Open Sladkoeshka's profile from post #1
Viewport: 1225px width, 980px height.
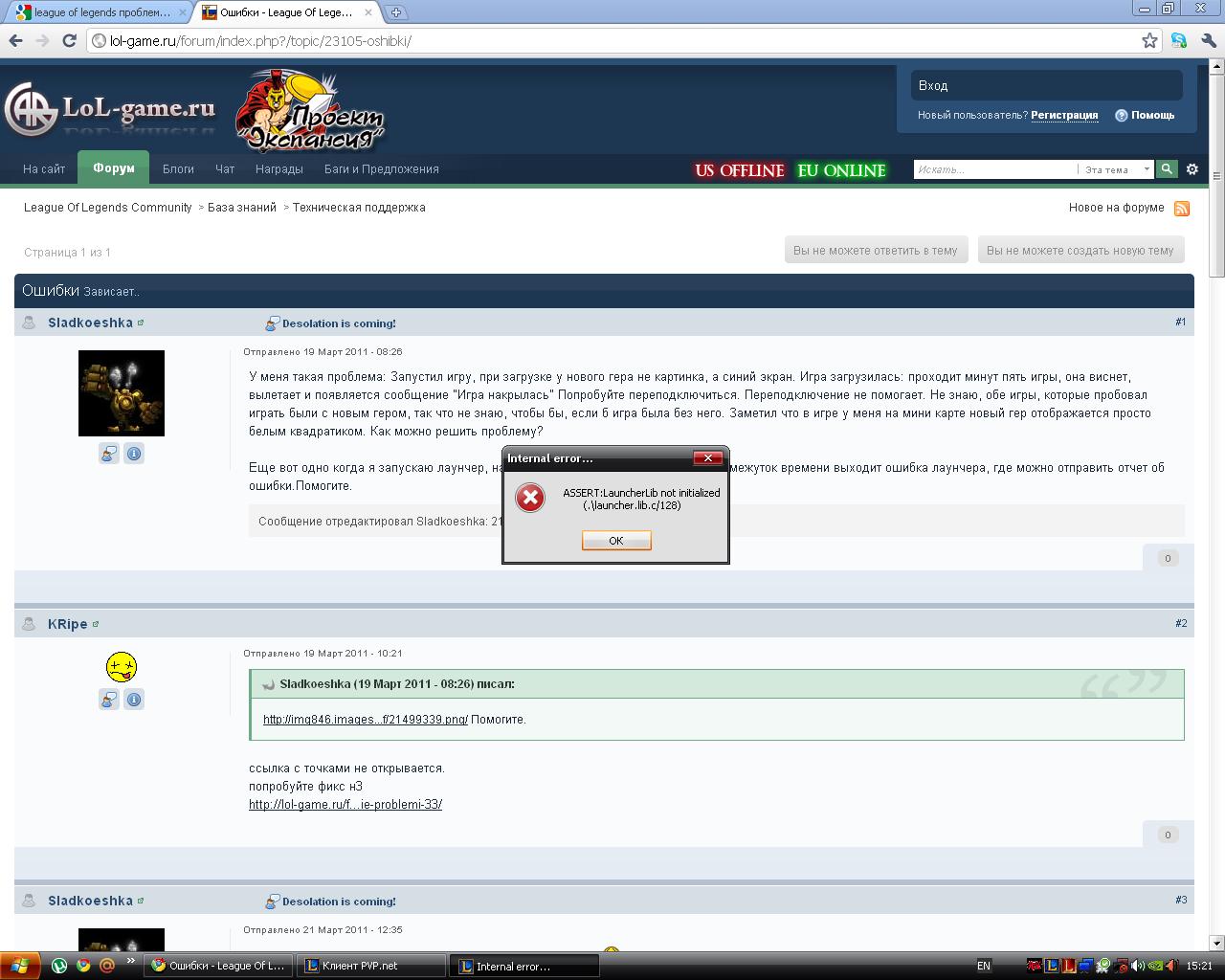click(x=91, y=323)
